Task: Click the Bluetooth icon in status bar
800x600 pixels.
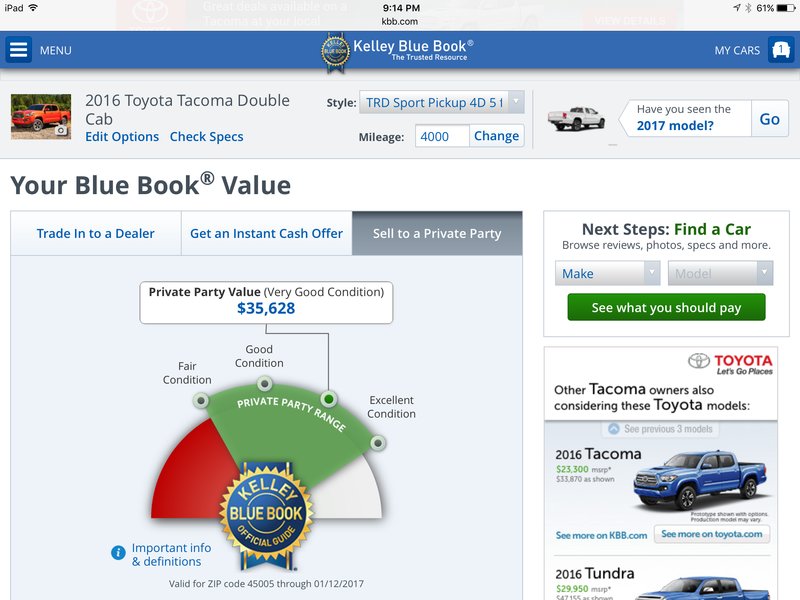Action: pos(748,8)
